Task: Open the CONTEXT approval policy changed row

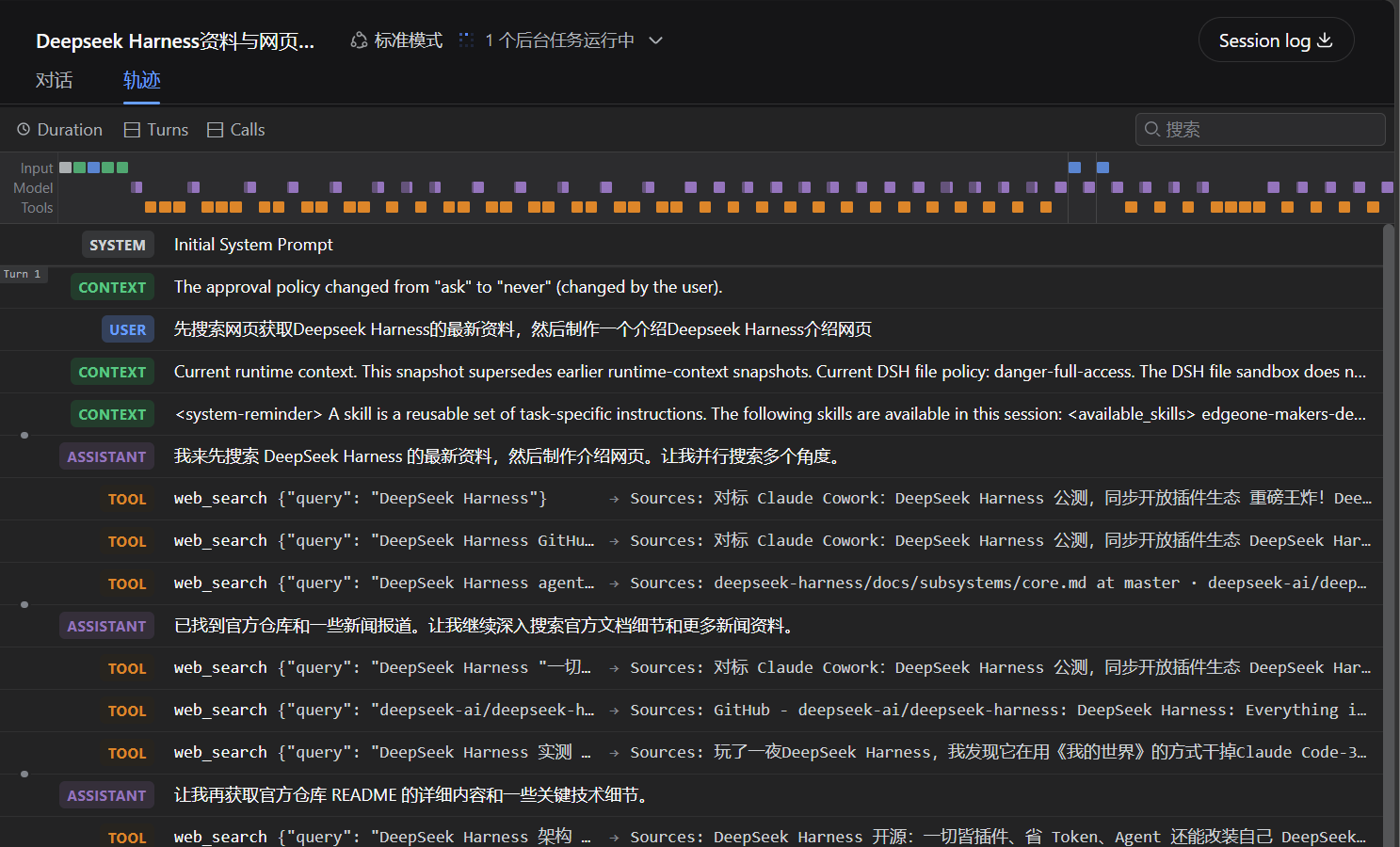Action: click(x=691, y=287)
